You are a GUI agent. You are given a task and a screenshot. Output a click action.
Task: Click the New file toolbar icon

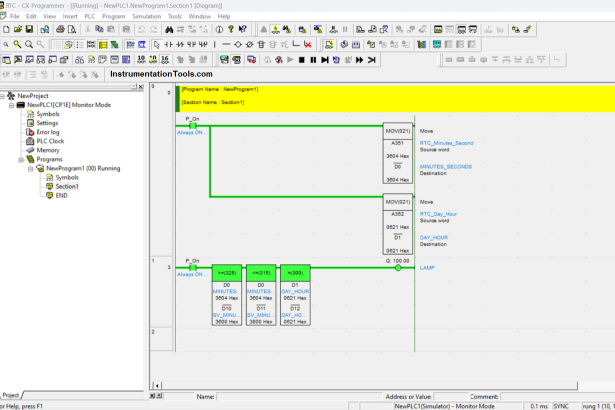coord(6,30)
